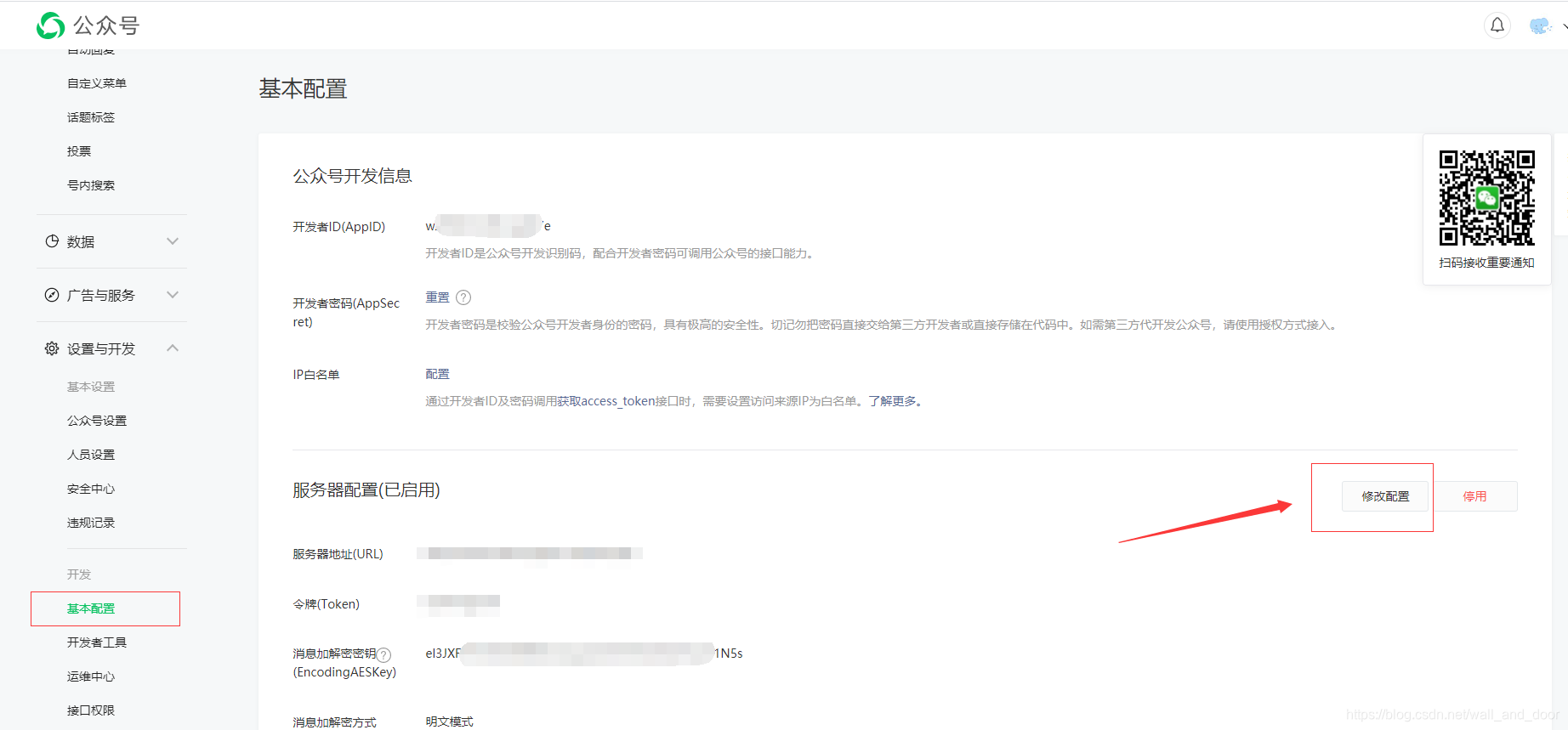Open 公众号设置 in sidebar

click(x=97, y=421)
